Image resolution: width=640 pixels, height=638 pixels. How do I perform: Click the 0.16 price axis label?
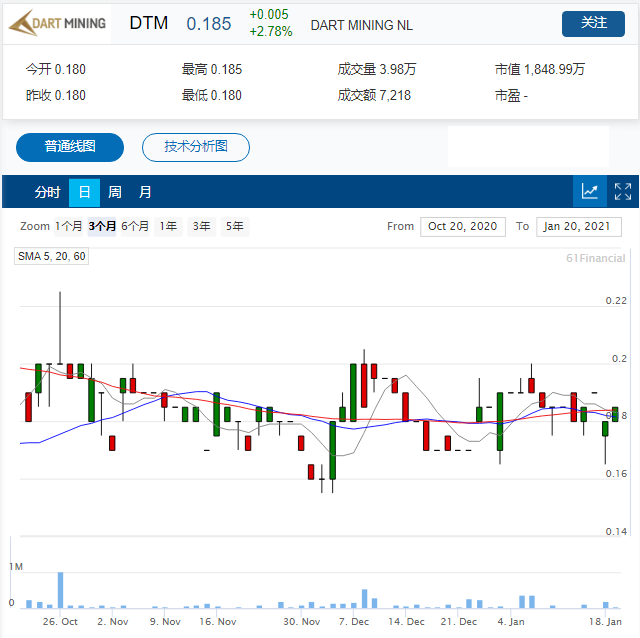point(616,474)
